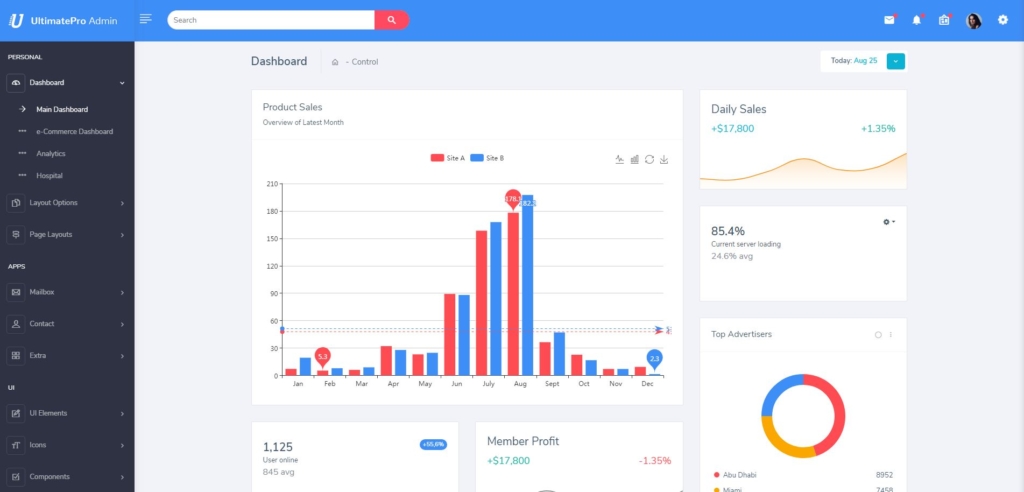The height and width of the screenshot is (492, 1024).
Task: Open the user profile avatar
Action: 973,20
